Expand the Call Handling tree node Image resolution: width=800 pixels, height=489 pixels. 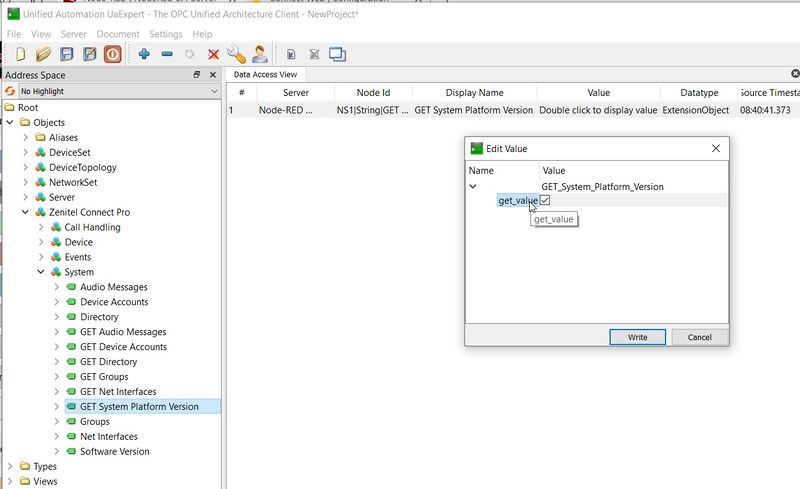tap(41, 227)
